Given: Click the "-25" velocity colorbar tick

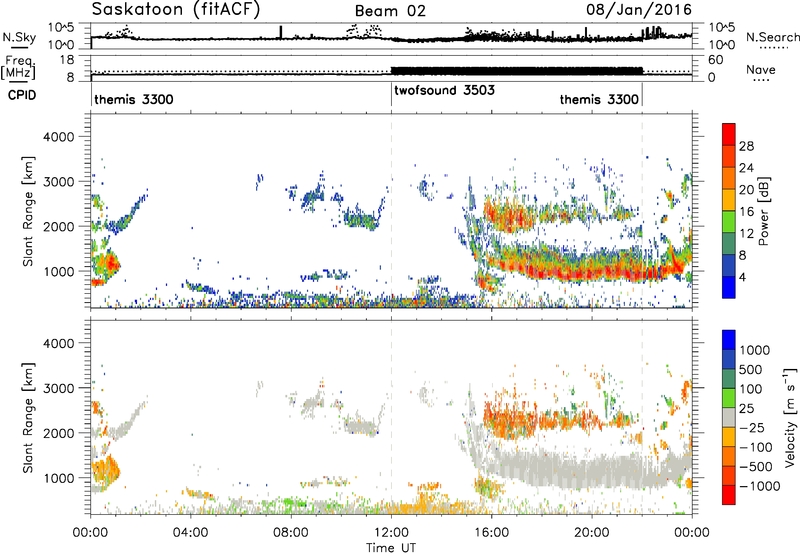Looking at the screenshot, I should [752, 427].
